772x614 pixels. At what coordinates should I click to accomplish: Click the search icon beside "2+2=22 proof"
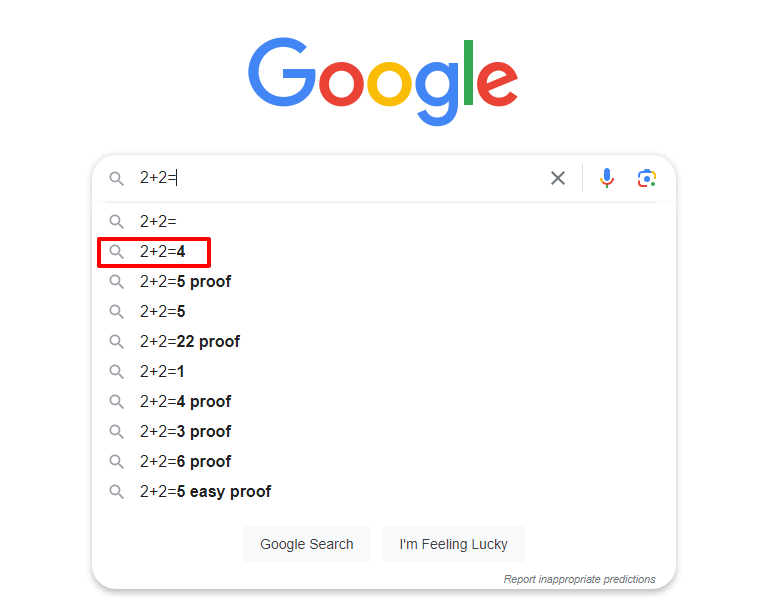point(117,342)
